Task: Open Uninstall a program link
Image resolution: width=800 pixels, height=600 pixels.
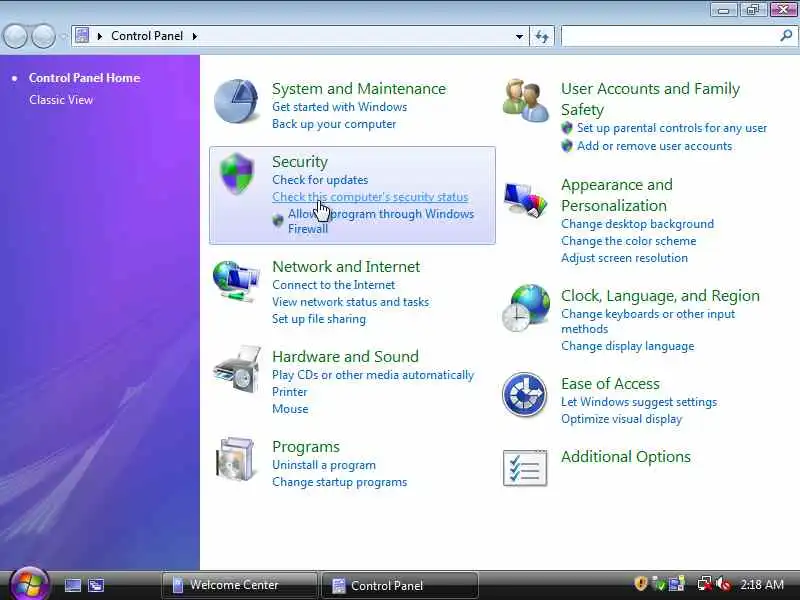Action: click(323, 465)
